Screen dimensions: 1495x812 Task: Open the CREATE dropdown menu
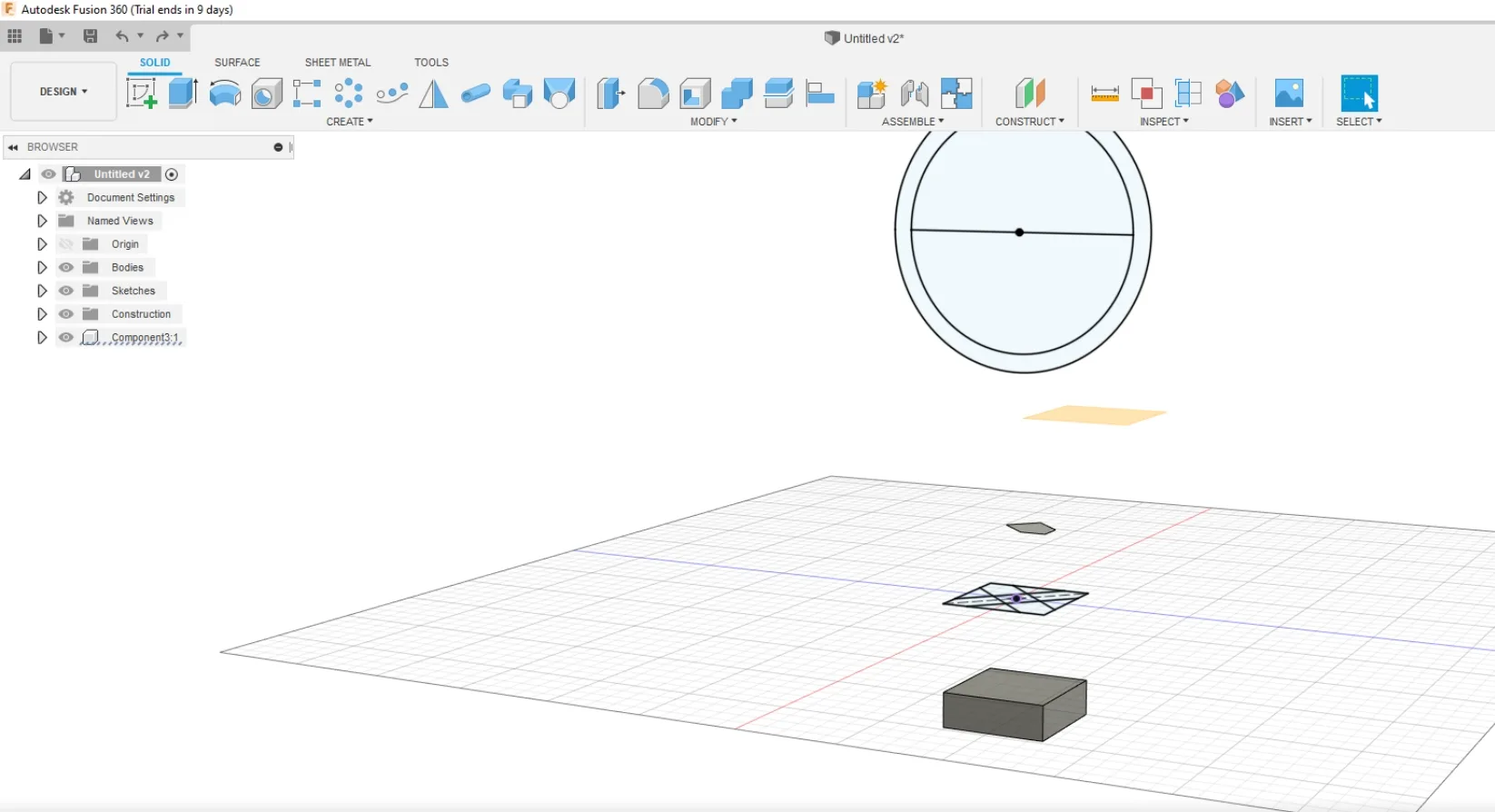click(x=350, y=122)
